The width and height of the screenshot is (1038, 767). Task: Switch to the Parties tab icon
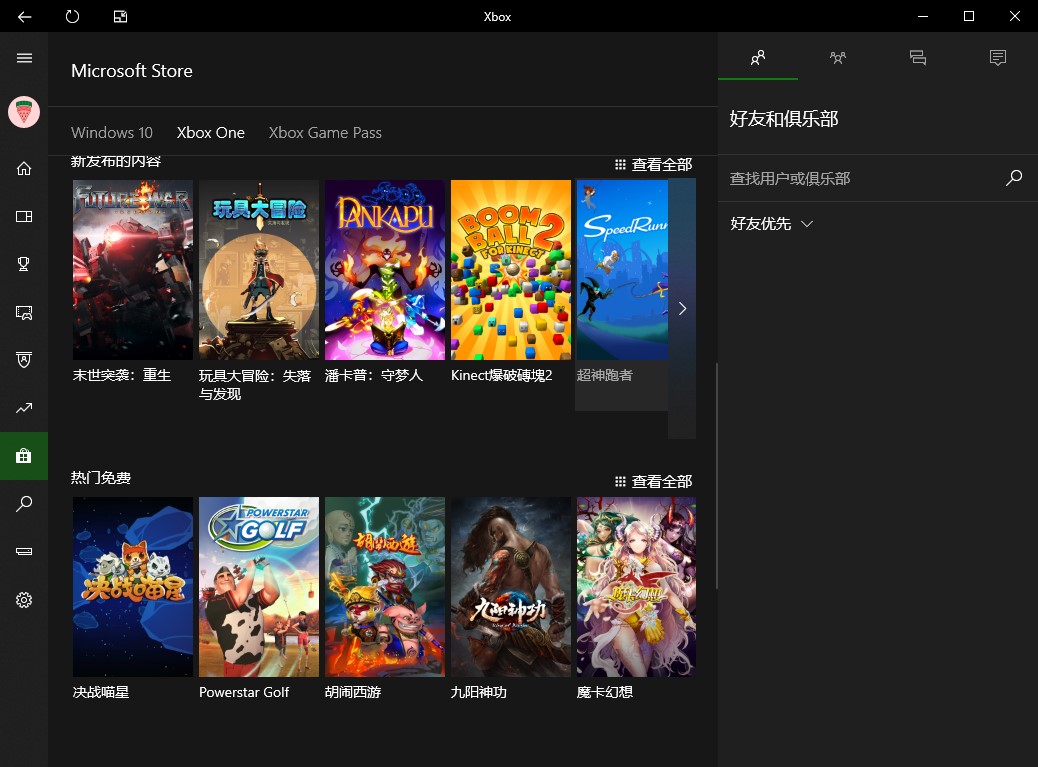pos(838,58)
